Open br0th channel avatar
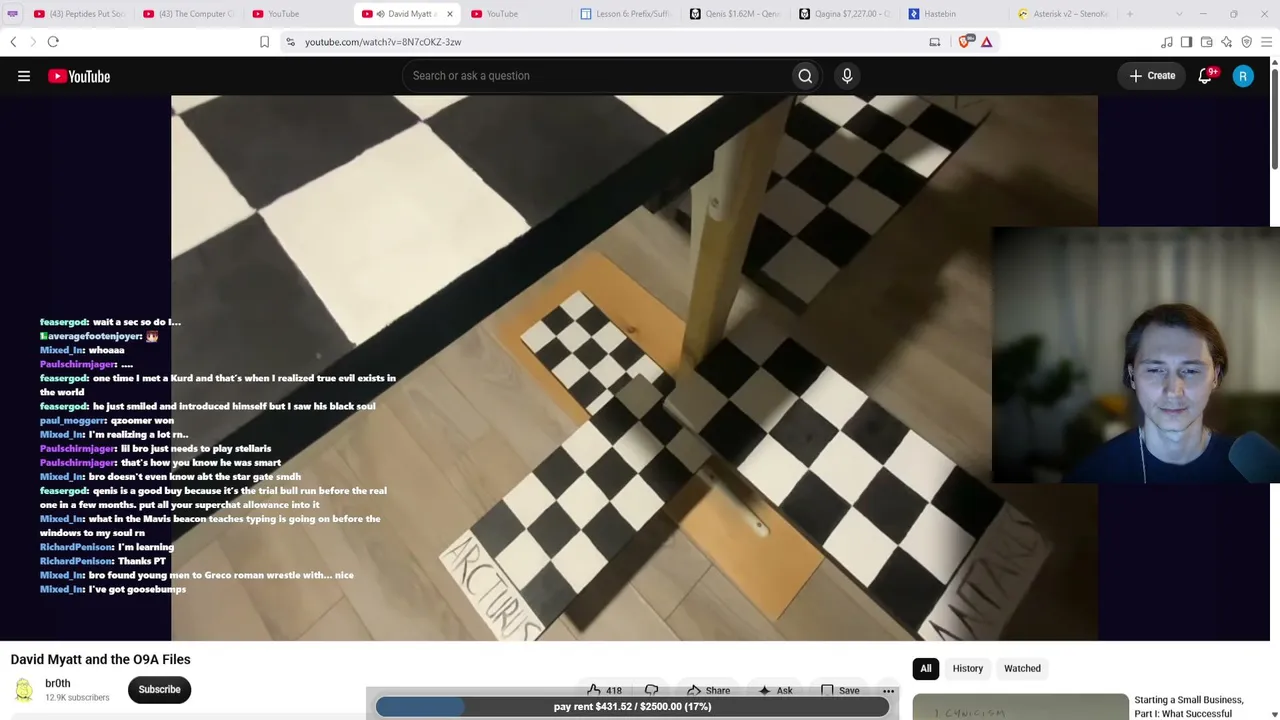1280x720 pixels. click(23, 689)
